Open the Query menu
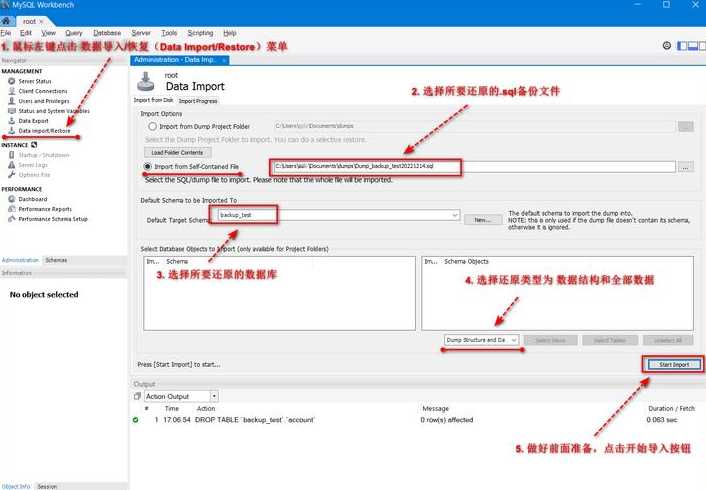This screenshot has width=706, height=490. pyautogui.click(x=74, y=33)
